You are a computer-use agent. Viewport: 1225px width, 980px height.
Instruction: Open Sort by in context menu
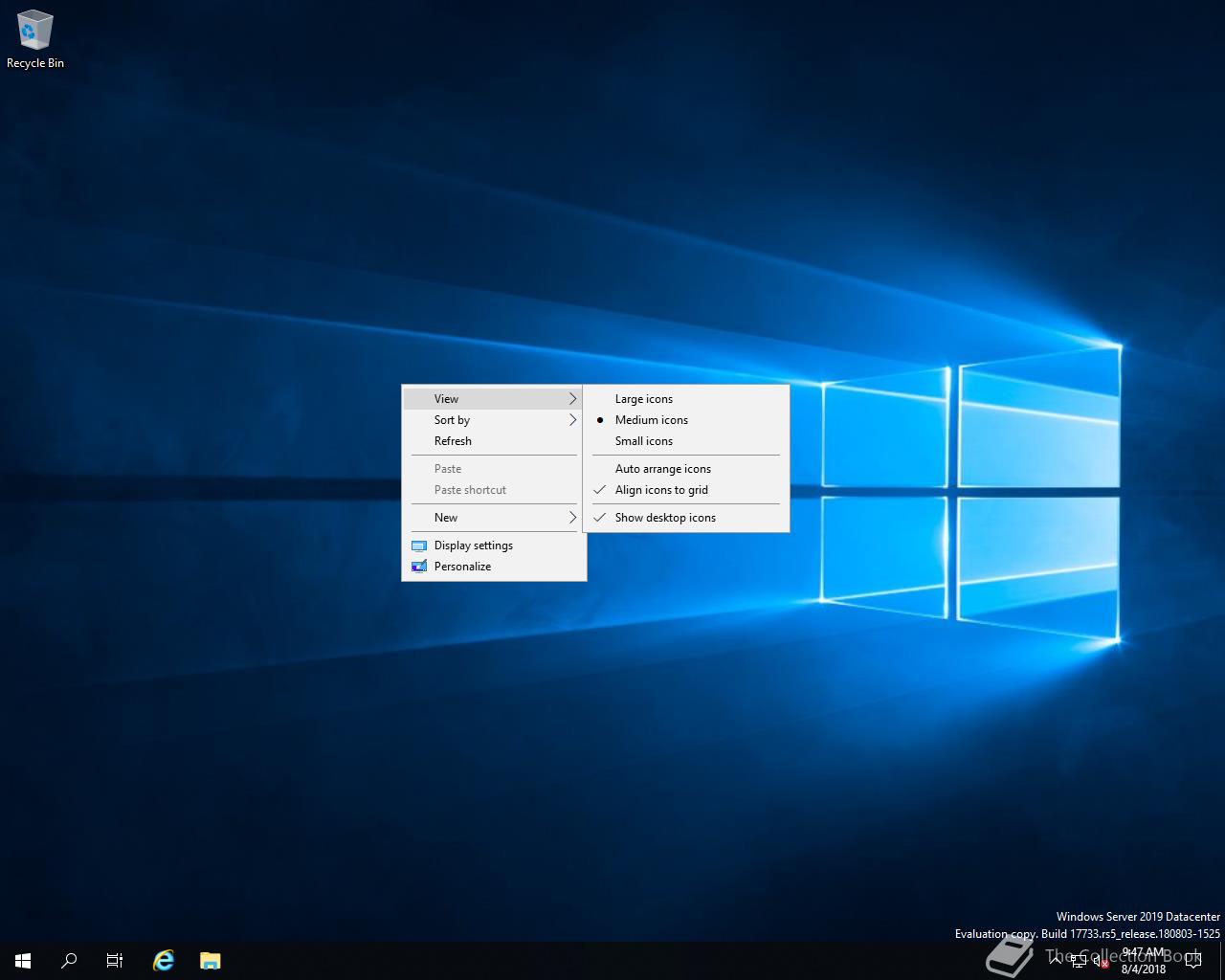pyautogui.click(x=494, y=420)
